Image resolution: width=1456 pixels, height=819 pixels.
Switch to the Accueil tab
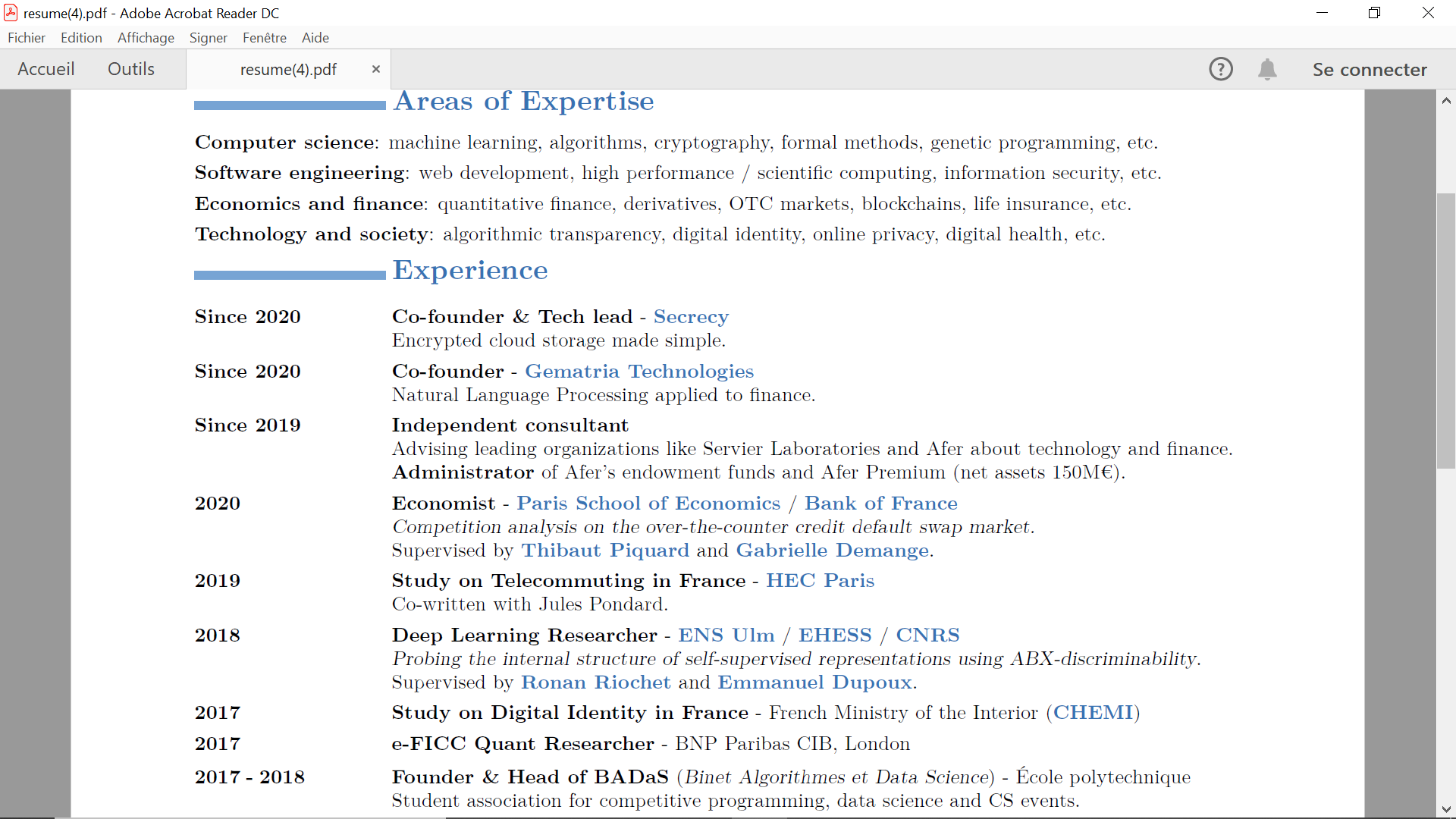click(46, 69)
